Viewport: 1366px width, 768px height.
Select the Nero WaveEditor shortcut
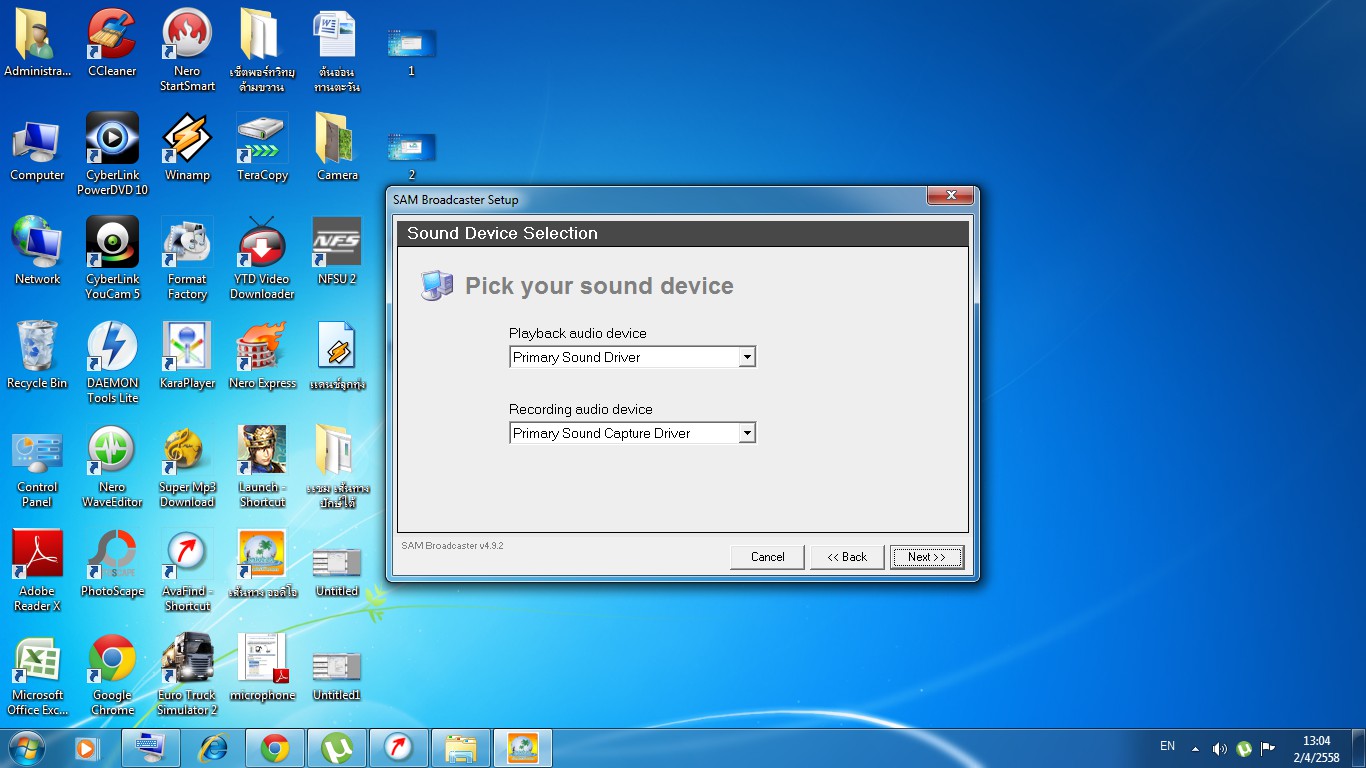tap(112, 466)
